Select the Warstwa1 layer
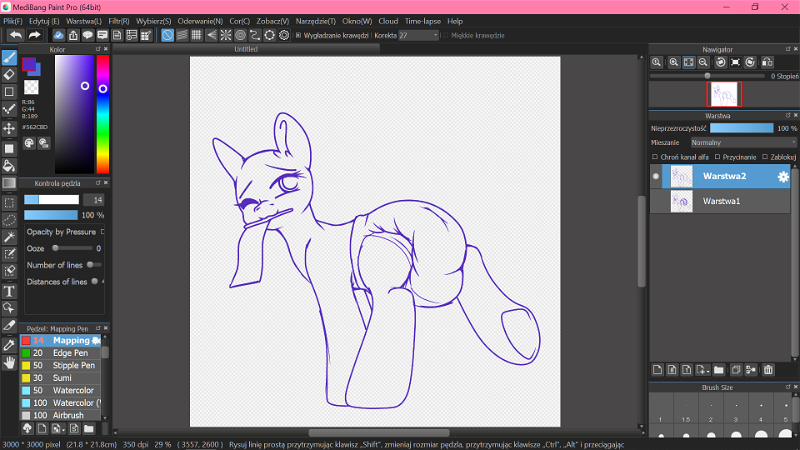This screenshot has height=450, width=800. pos(721,201)
